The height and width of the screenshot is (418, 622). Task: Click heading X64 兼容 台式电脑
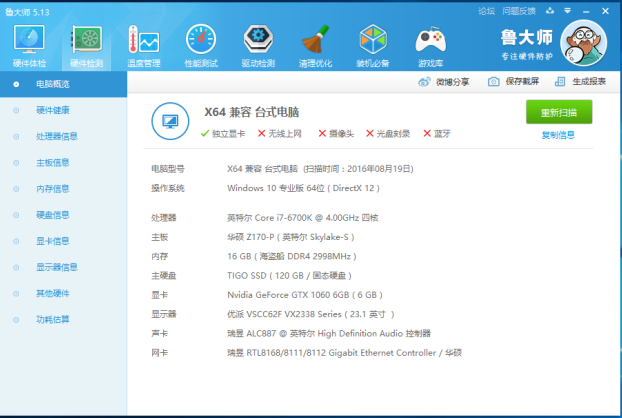251,112
